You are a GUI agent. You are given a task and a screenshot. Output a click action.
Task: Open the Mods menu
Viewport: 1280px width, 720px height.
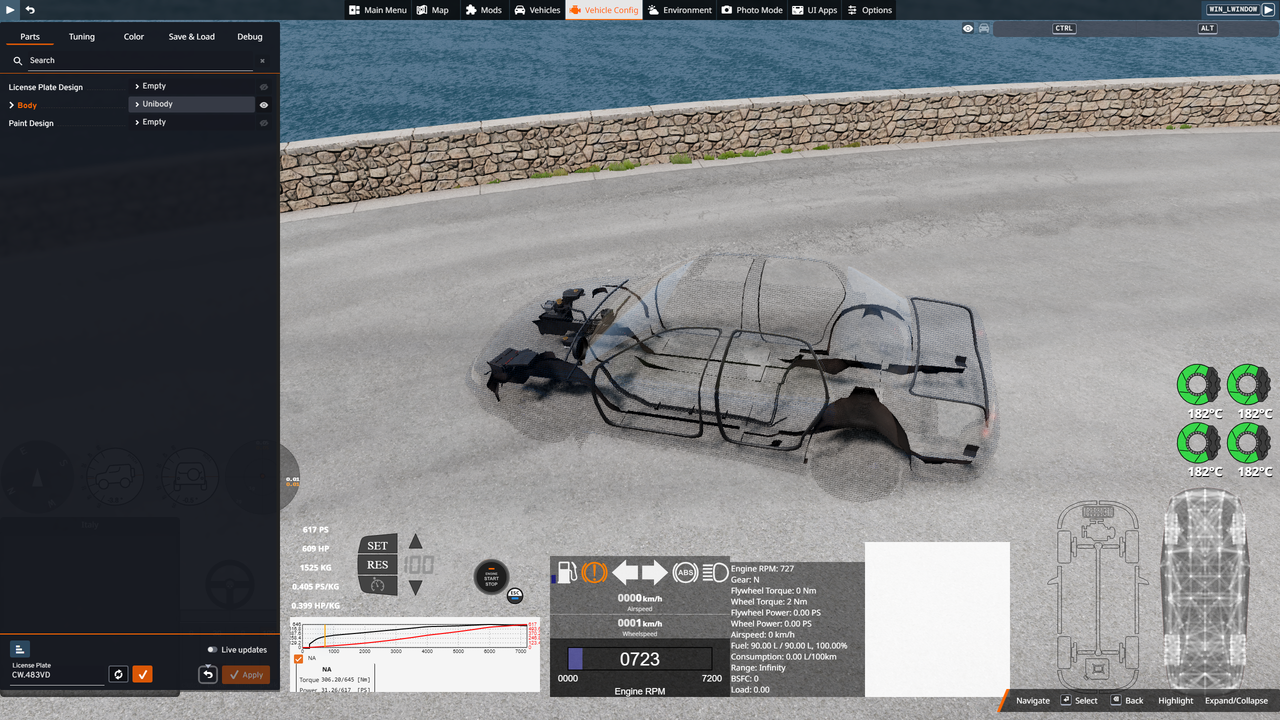484,10
